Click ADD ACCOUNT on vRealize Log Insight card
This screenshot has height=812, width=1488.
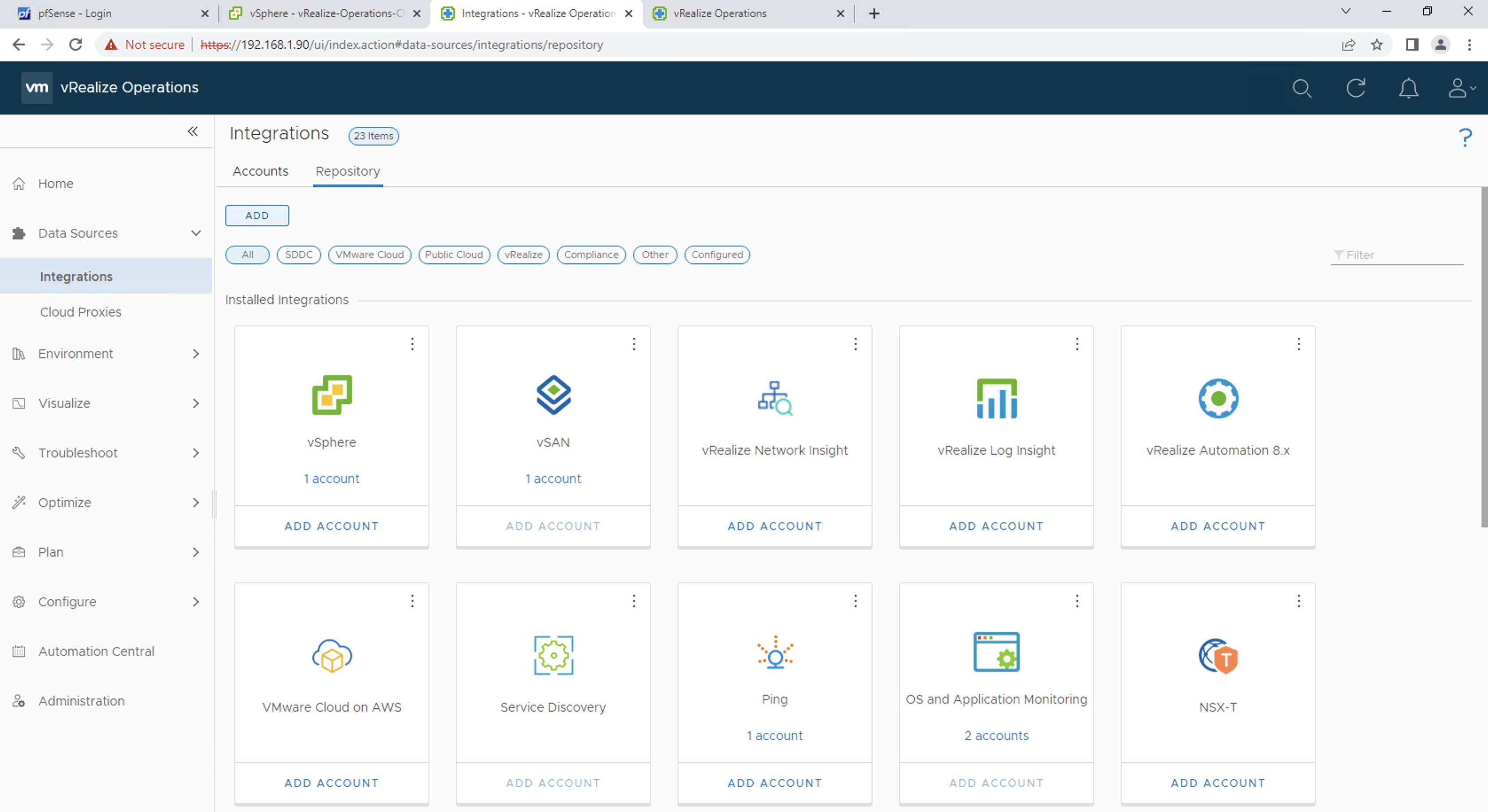tap(996, 526)
